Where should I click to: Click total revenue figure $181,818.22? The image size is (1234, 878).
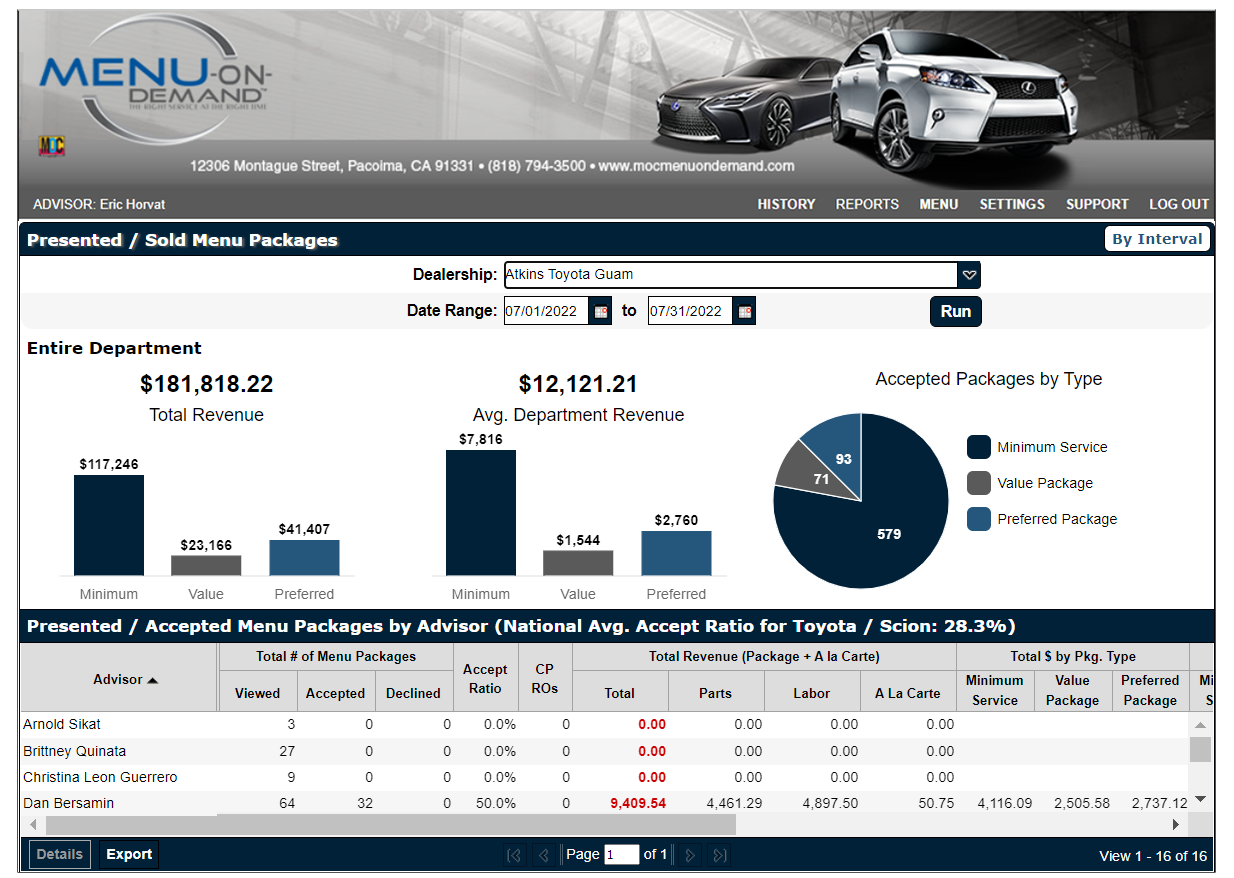coord(206,384)
